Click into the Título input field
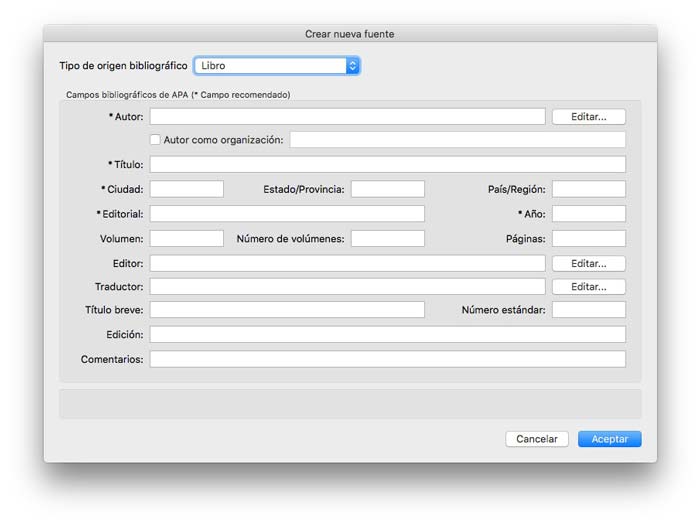The image size is (700, 524). point(387,164)
